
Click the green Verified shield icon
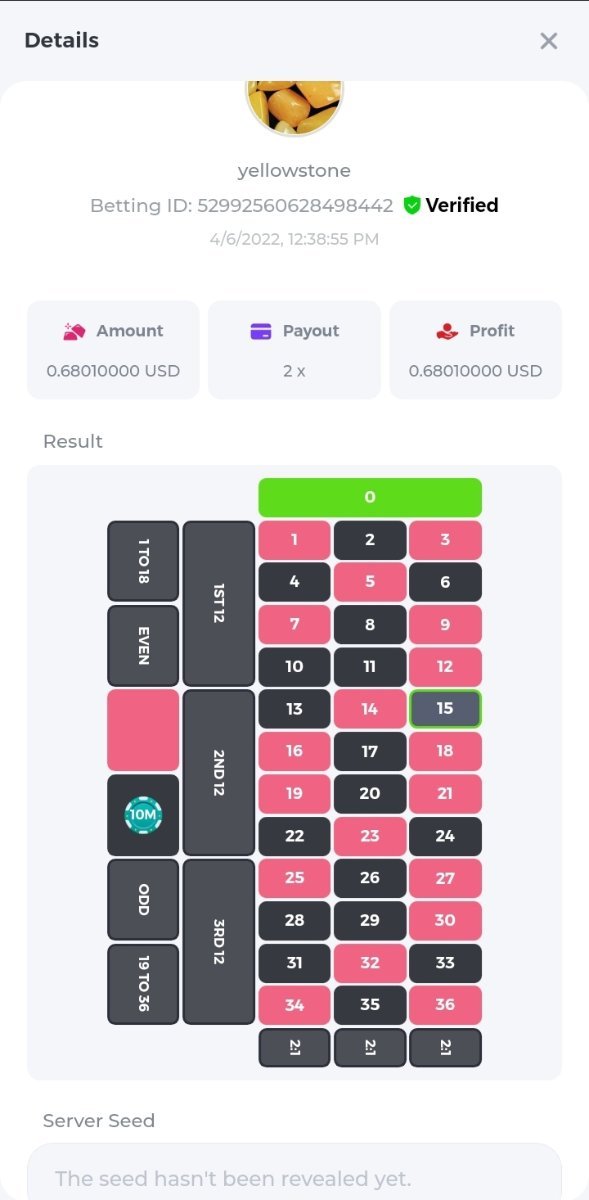click(412, 205)
